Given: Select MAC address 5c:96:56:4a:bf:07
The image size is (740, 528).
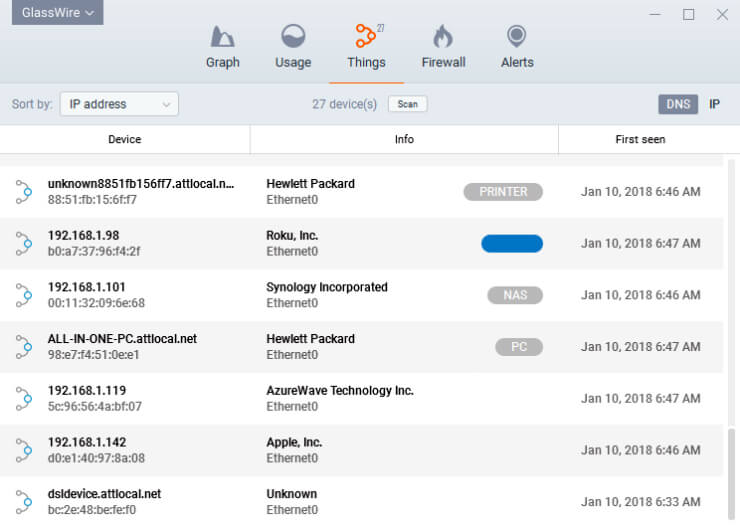Looking at the screenshot, I should [x=94, y=406].
